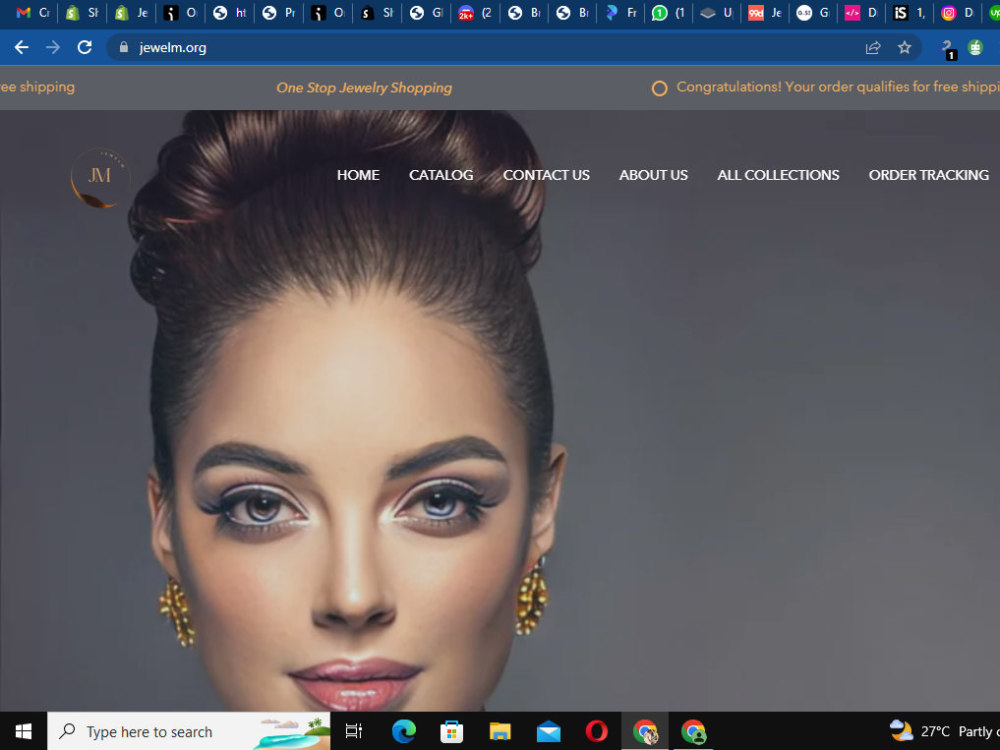Open Task View in the taskbar
1000x750 pixels.
[353, 731]
